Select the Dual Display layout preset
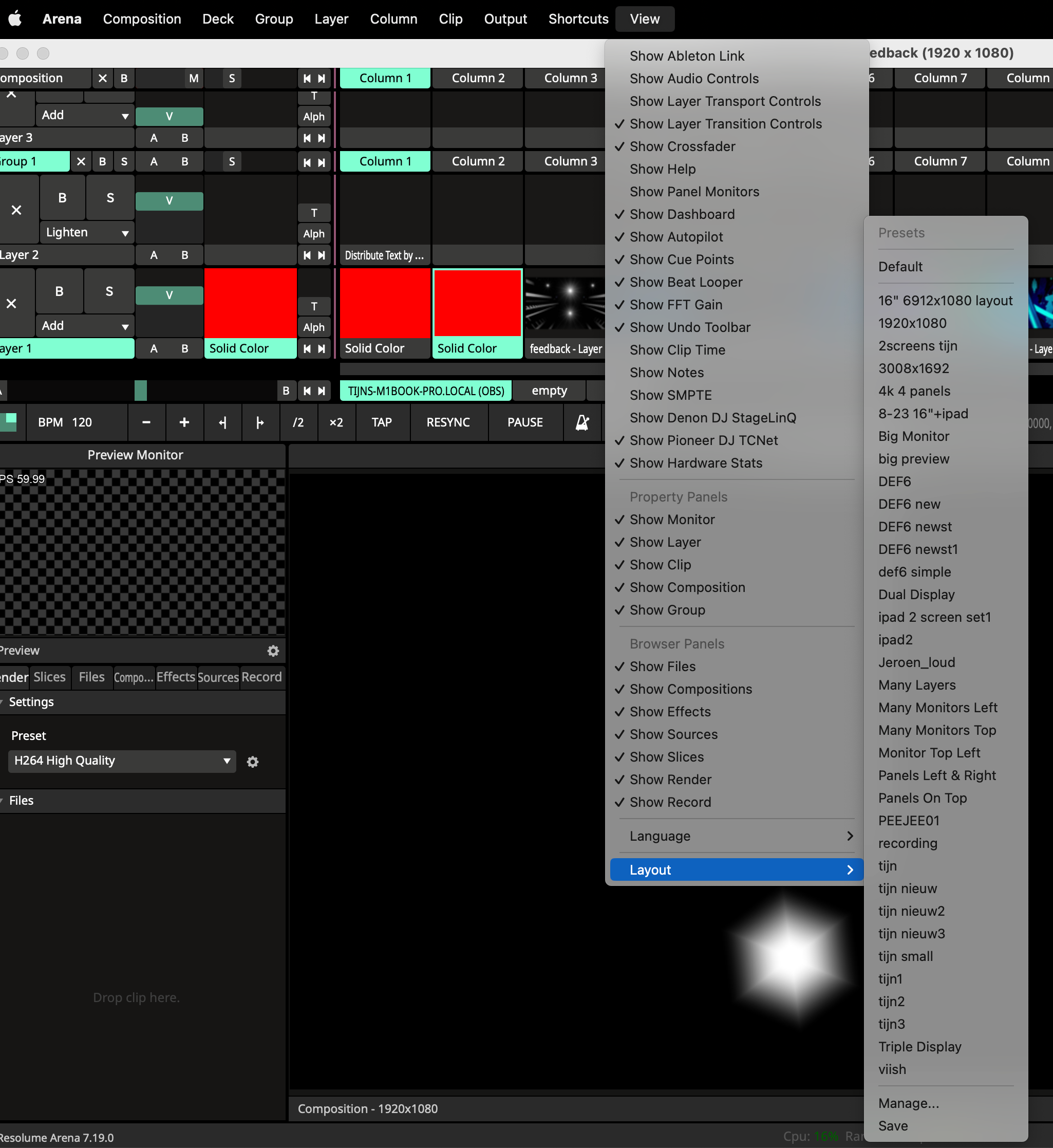1053x1148 pixels. [916, 595]
